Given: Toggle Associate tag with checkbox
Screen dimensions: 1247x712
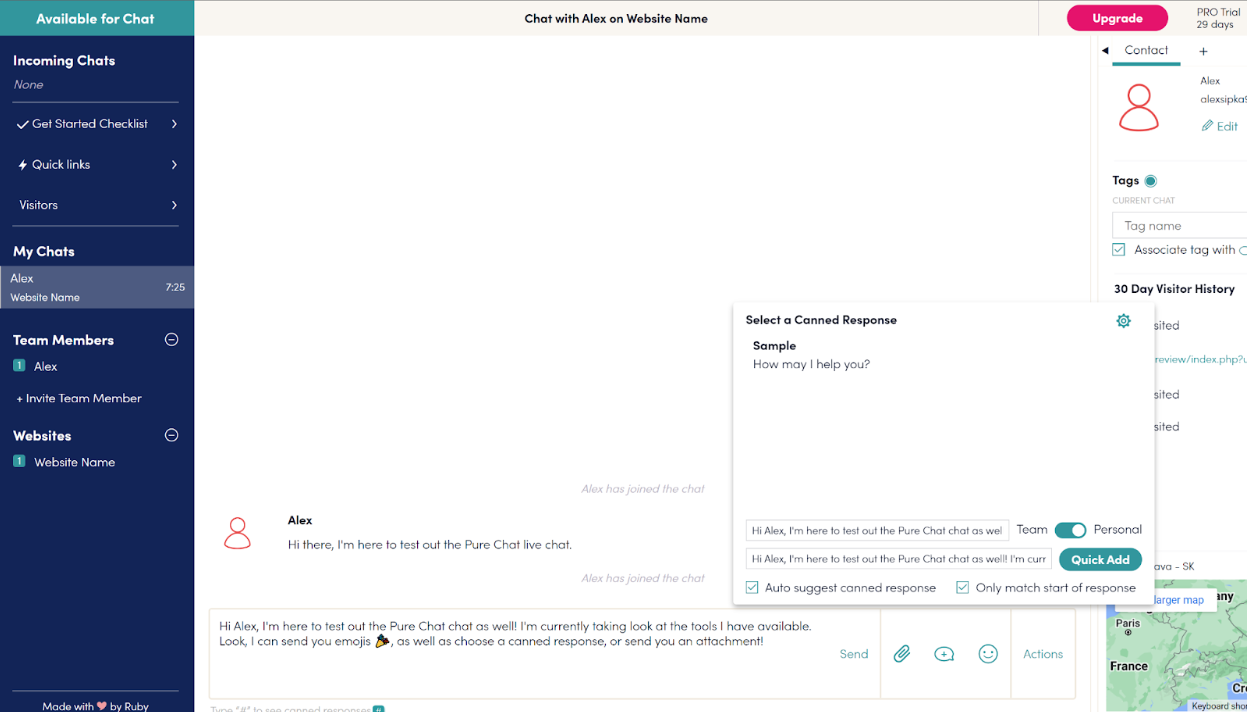Looking at the screenshot, I should [1119, 250].
